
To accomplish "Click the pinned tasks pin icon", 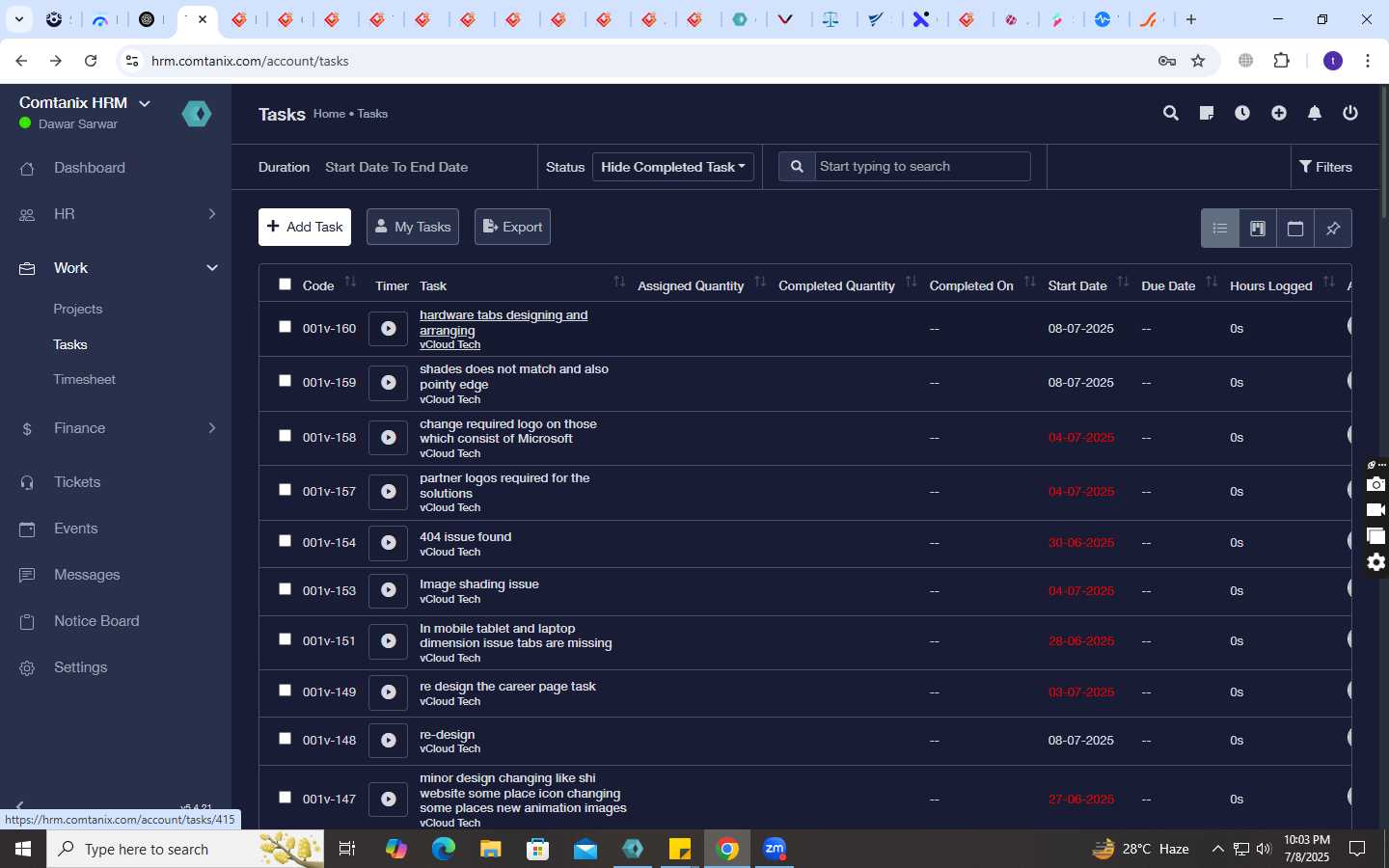I will tap(1333, 229).
